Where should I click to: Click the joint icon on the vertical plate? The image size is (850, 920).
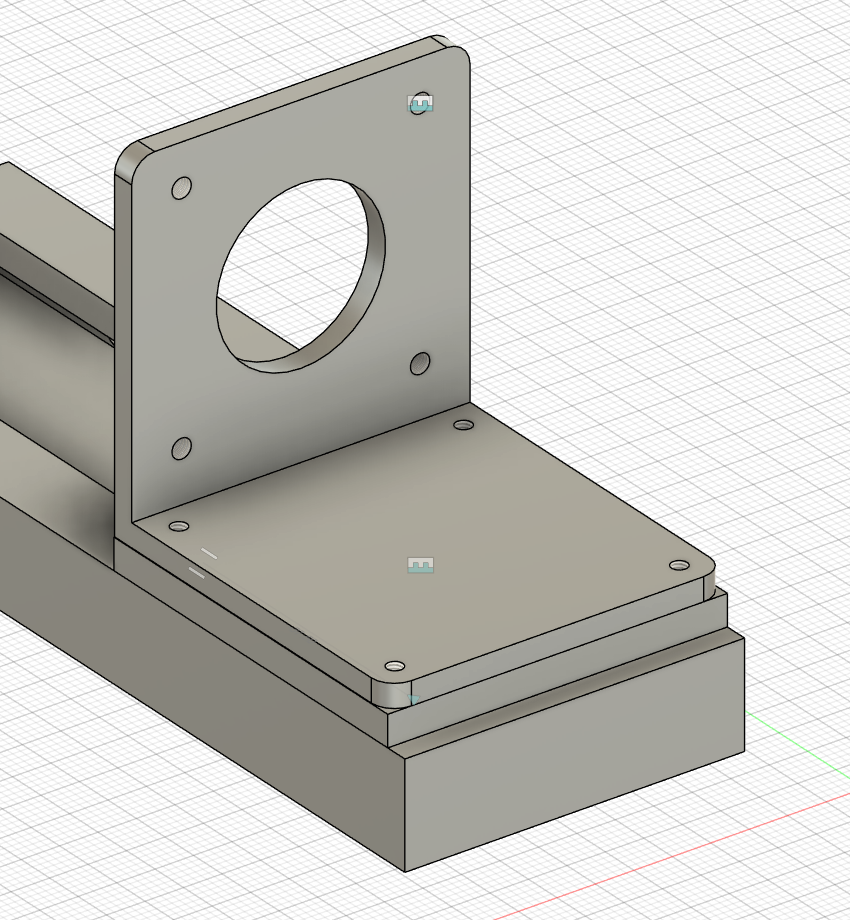click(x=421, y=102)
